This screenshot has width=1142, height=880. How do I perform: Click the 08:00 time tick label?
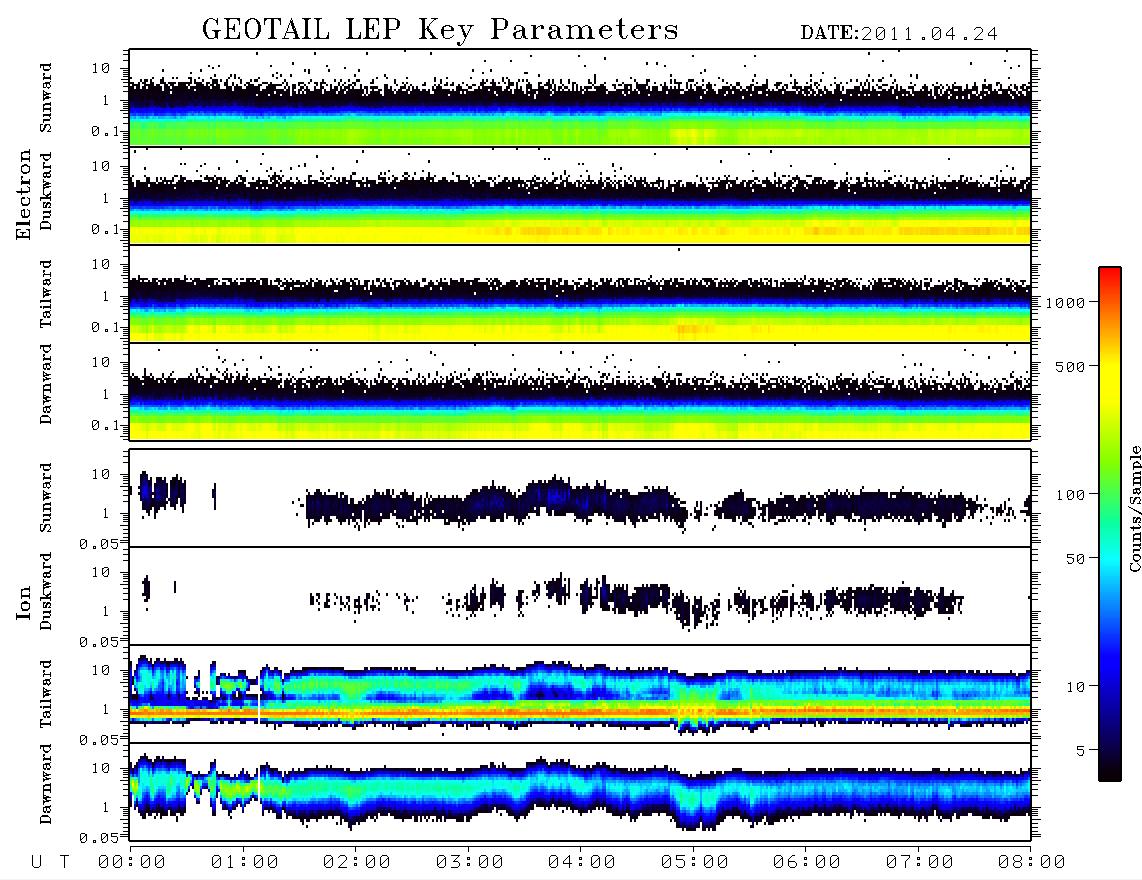tap(1032, 863)
